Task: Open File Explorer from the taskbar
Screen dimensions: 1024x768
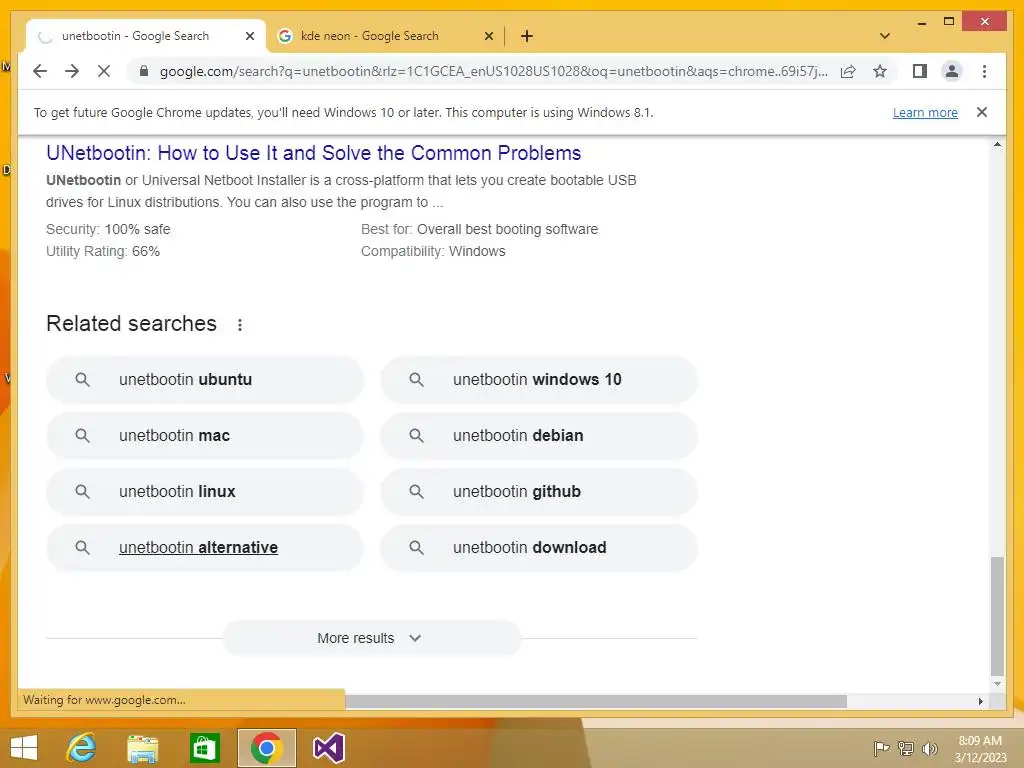Action: [142, 748]
